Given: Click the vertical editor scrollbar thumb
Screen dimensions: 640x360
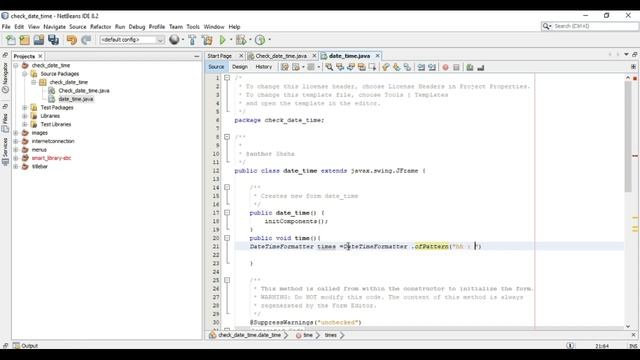Looking at the screenshot, I should 628,135.
